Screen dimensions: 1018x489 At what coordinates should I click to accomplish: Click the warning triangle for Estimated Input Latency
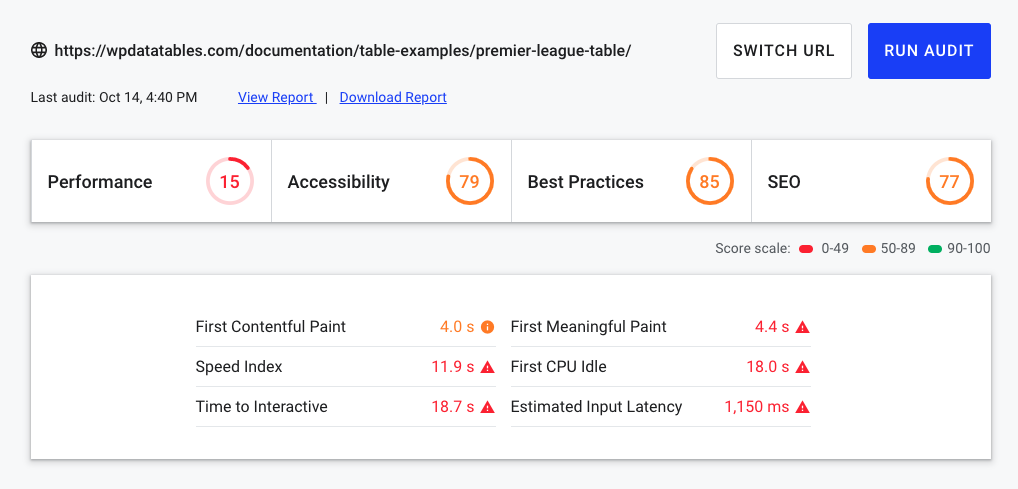click(x=802, y=407)
